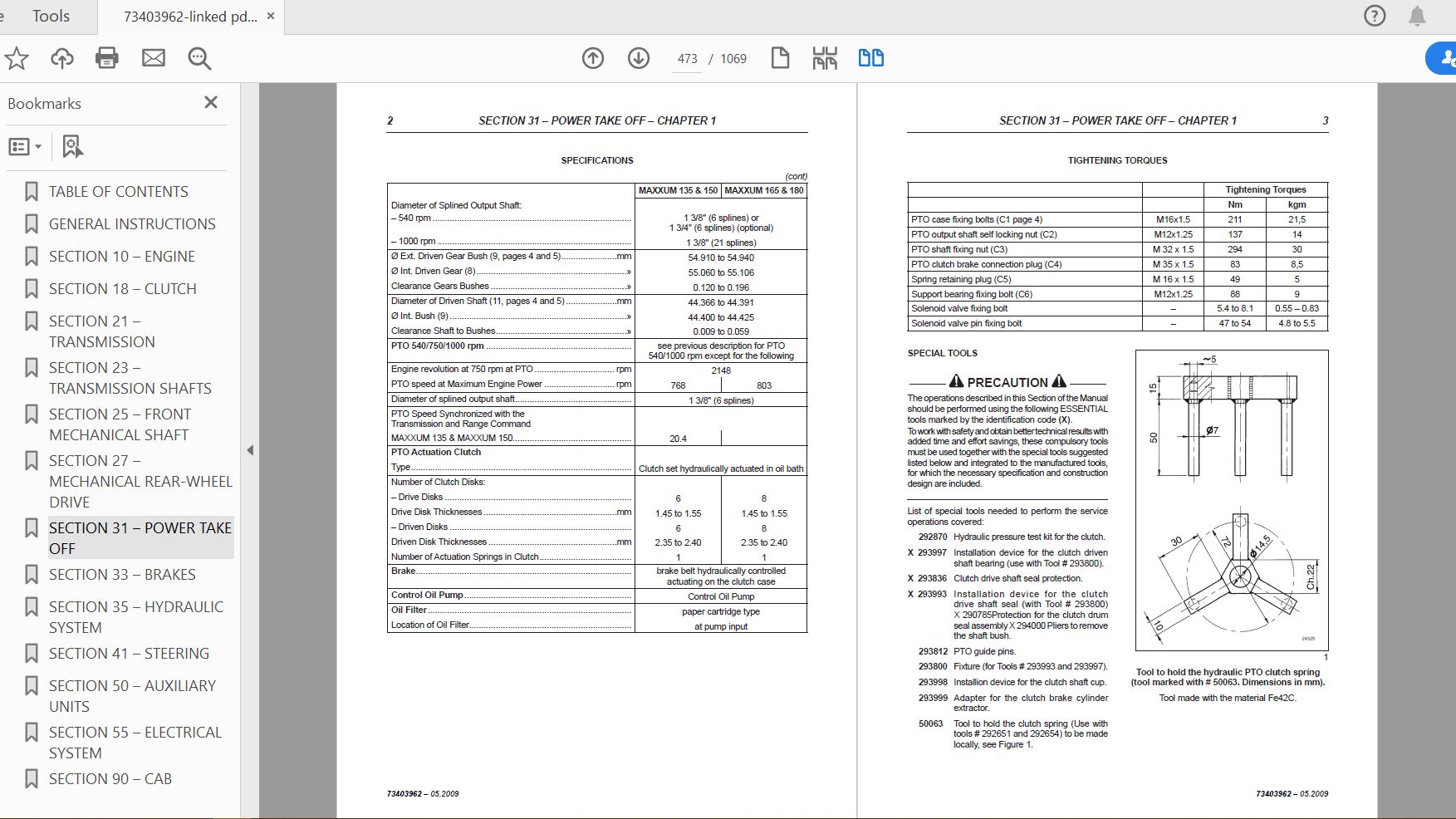1456x819 pixels.
Task: Click the PTO shaft fixing nut (C3) row
Action: click(1117, 249)
